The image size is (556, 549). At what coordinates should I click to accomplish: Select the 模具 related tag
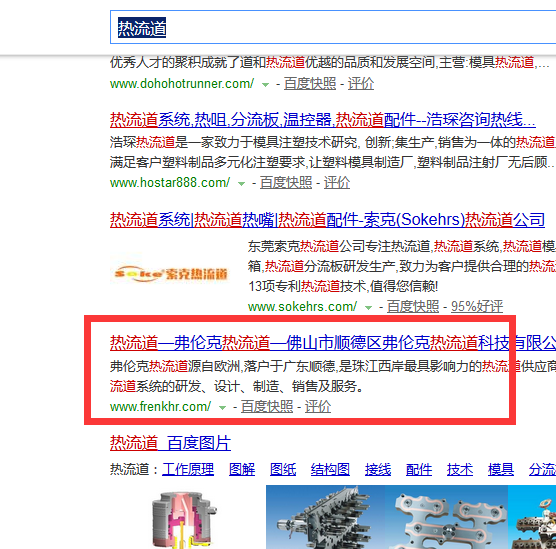pyautogui.click(x=501, y=469)
